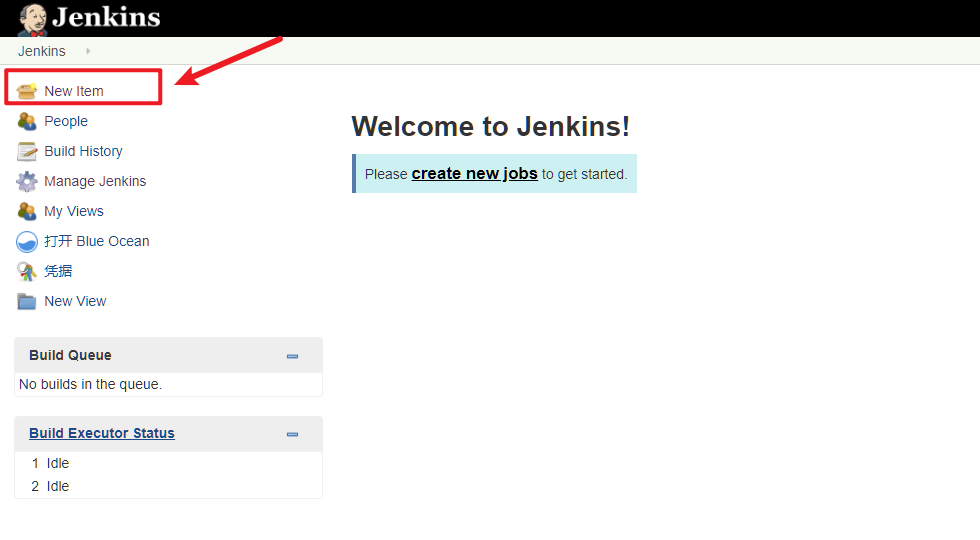
Task: Collapse the Build Executor Status panel
Action: point(292,434)
